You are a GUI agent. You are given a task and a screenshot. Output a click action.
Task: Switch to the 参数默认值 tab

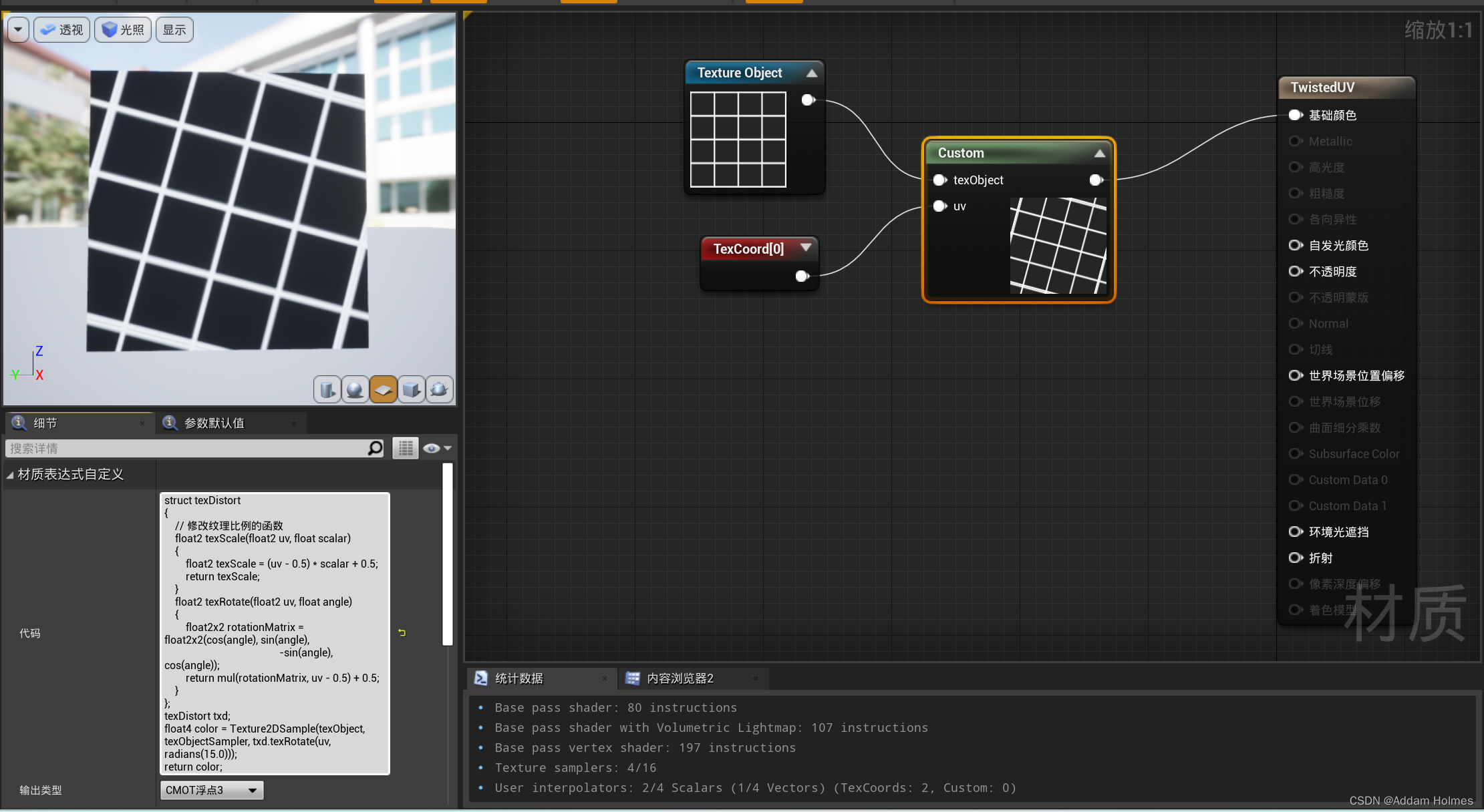(214, 423)
